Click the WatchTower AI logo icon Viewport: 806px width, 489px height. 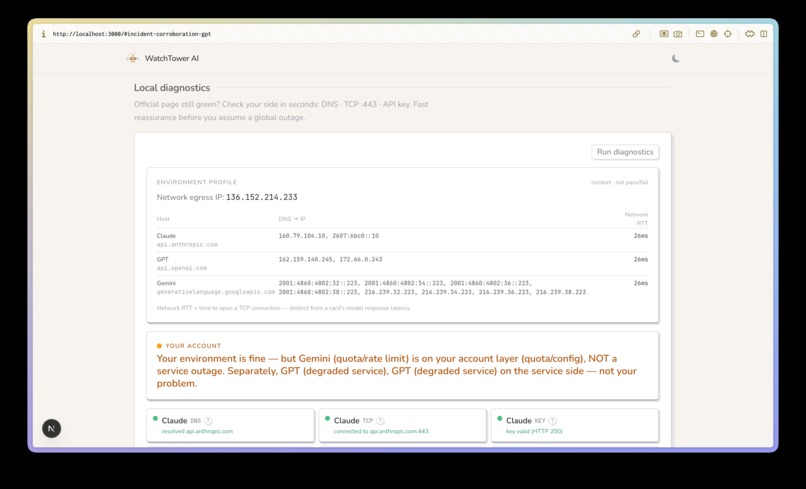133,59
